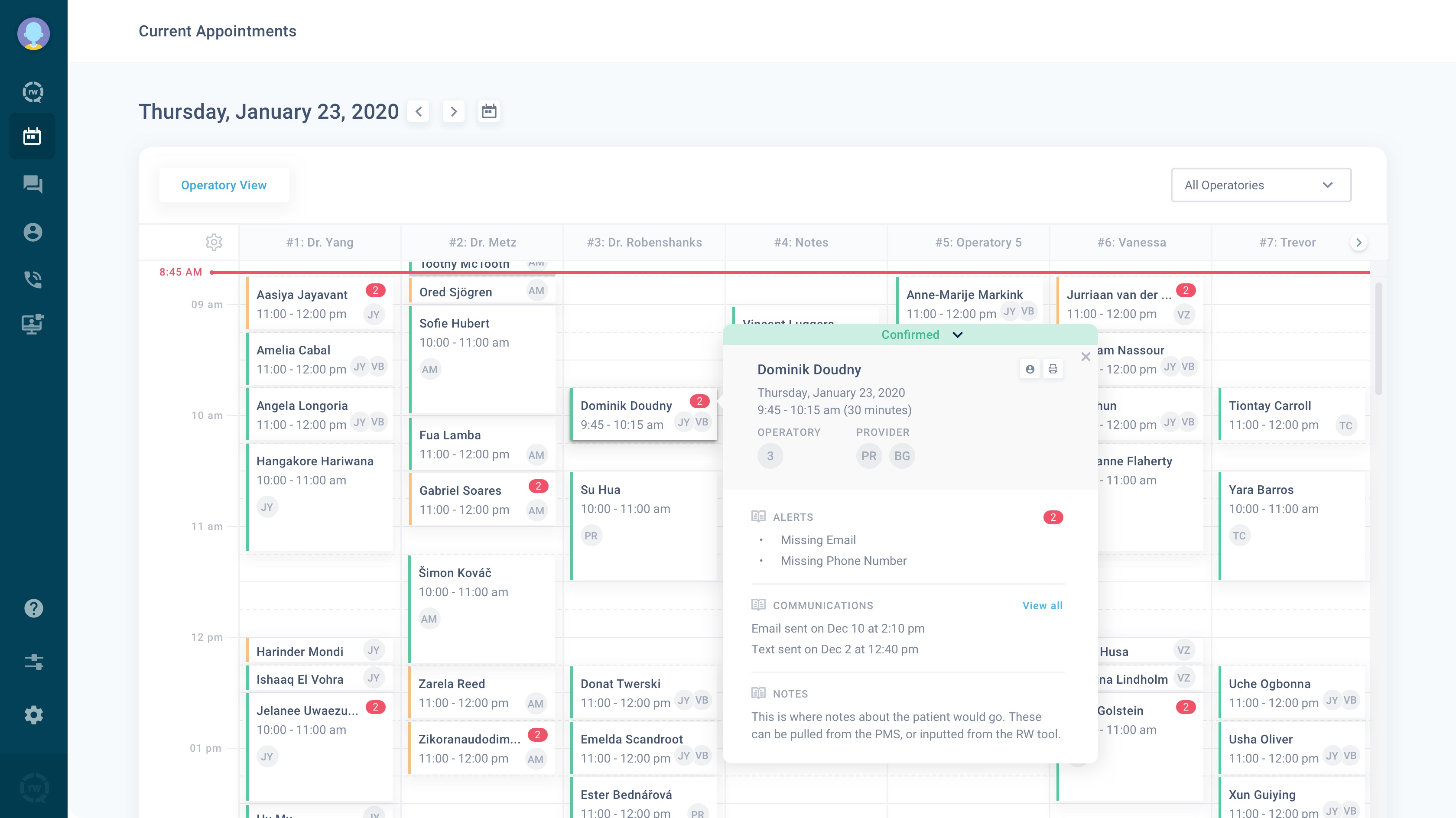1456x818 pixels.
Task: Click the Missing Phone Number alert text
Action: 843,561
